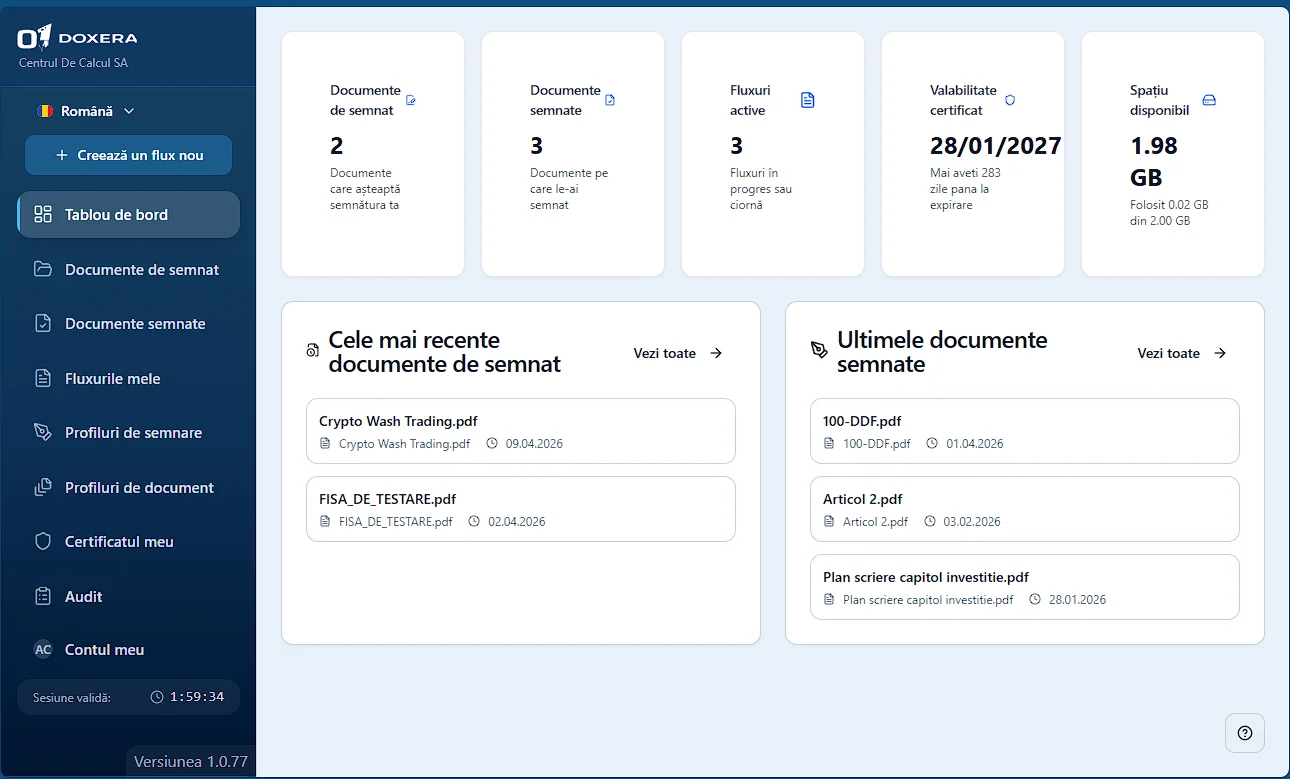Click the dashboard grid icon in sidebar

coord(43,214)
